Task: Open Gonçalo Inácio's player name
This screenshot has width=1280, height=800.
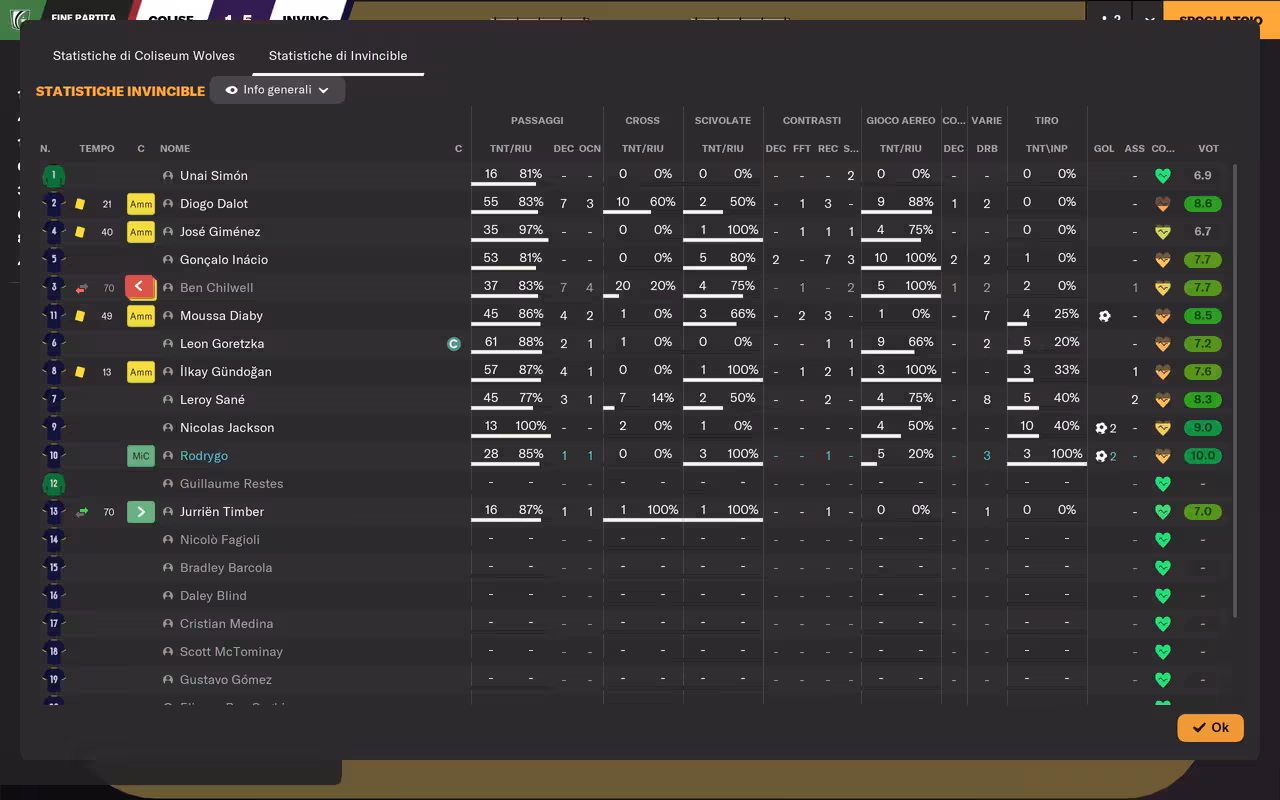Action: [224, 260]
